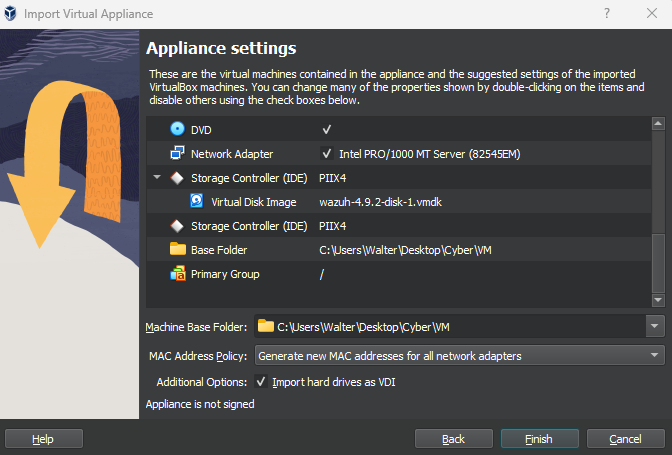Select the Base Folder path row
Screen dimensions: 672x455
(x=405, y=250)
